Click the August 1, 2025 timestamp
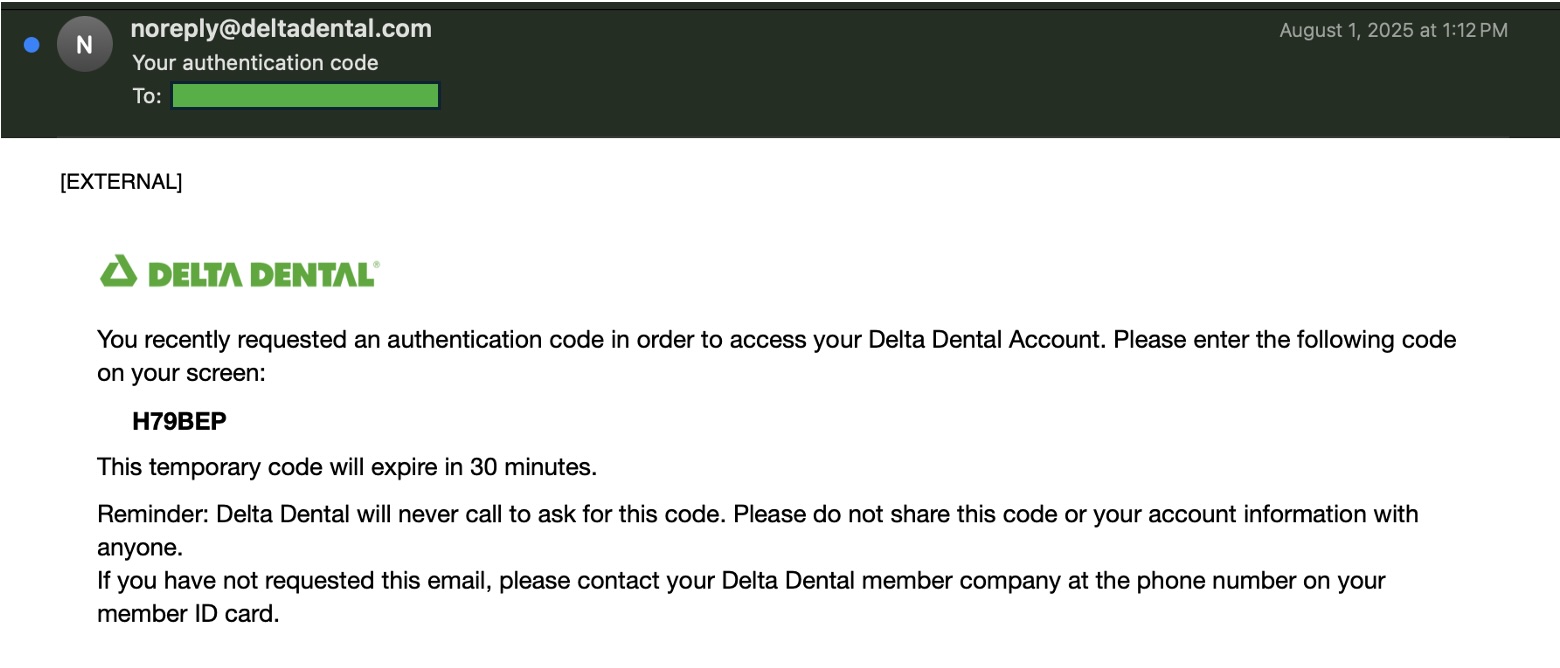Image resolution: width=1560 pixels, height=668 pixels. [1393, 31]
